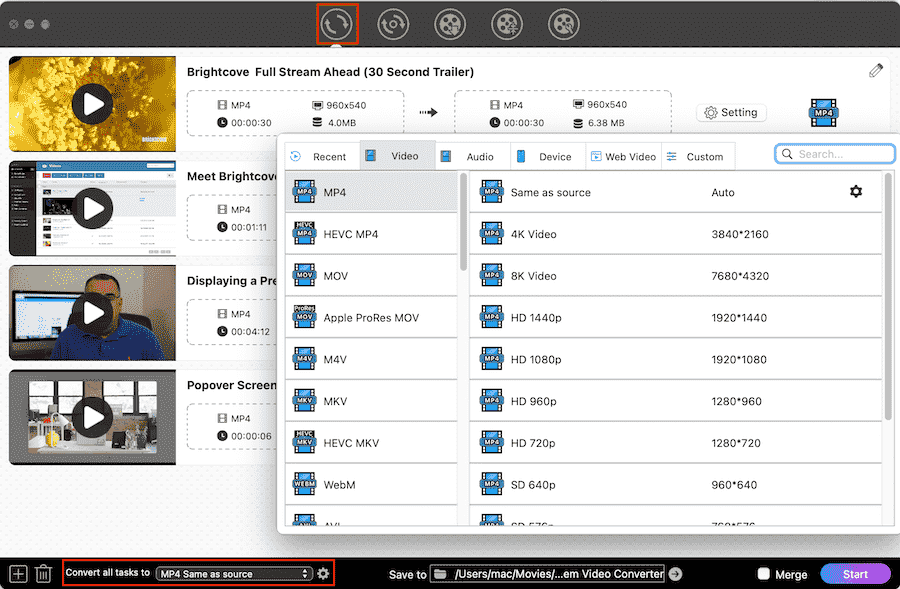Viewport: 900px width, 589px height.
Task: Play the Brightcove Full Stream Ahead video
Action: (x=92, y=104)
